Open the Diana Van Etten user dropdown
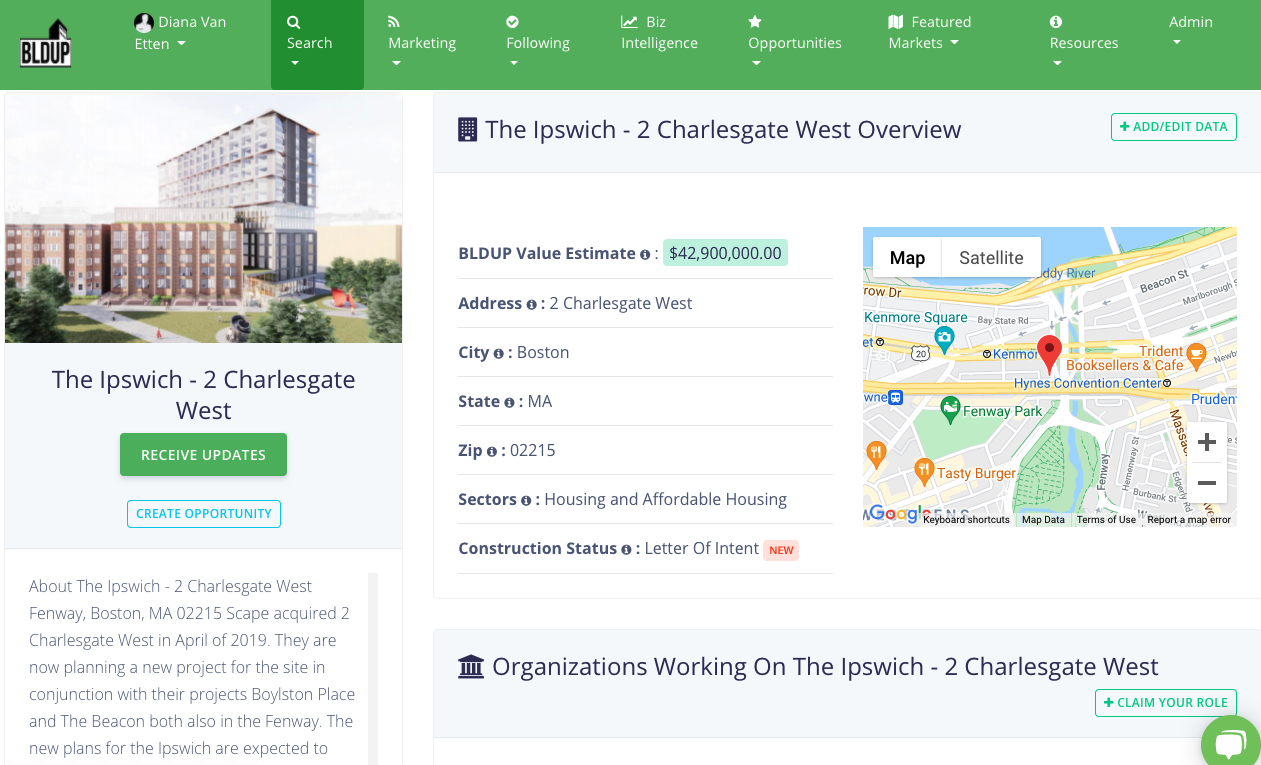The height and width of the screenshot is (765, 1261). pos(180,33)
